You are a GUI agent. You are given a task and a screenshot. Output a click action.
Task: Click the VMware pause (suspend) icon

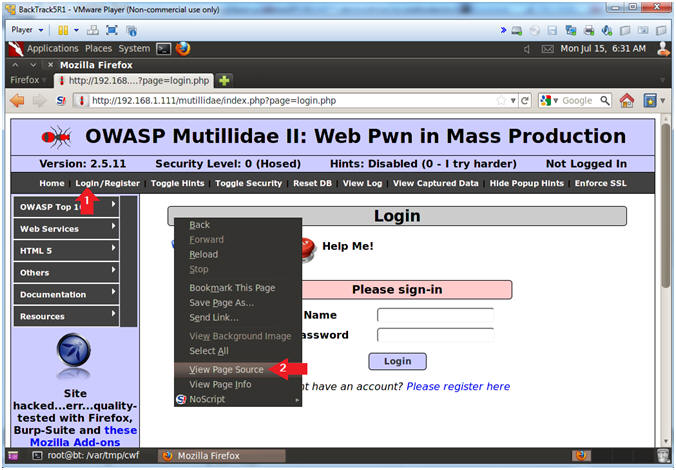(63, 30)
